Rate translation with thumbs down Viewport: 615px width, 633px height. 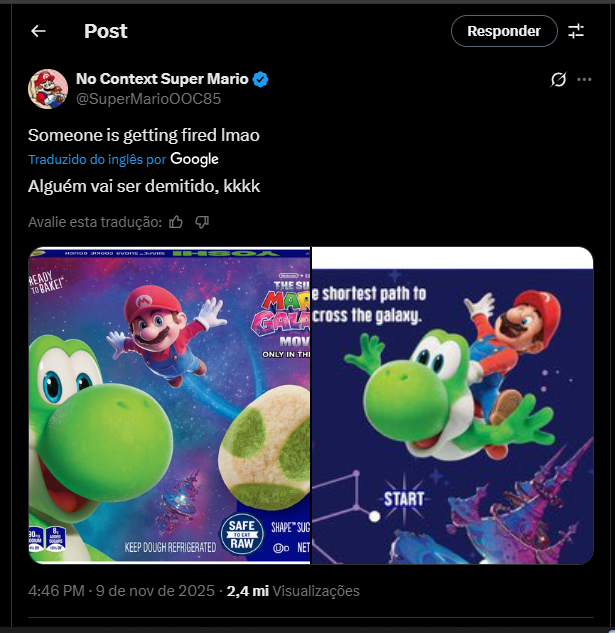click(x=202, y=222)
